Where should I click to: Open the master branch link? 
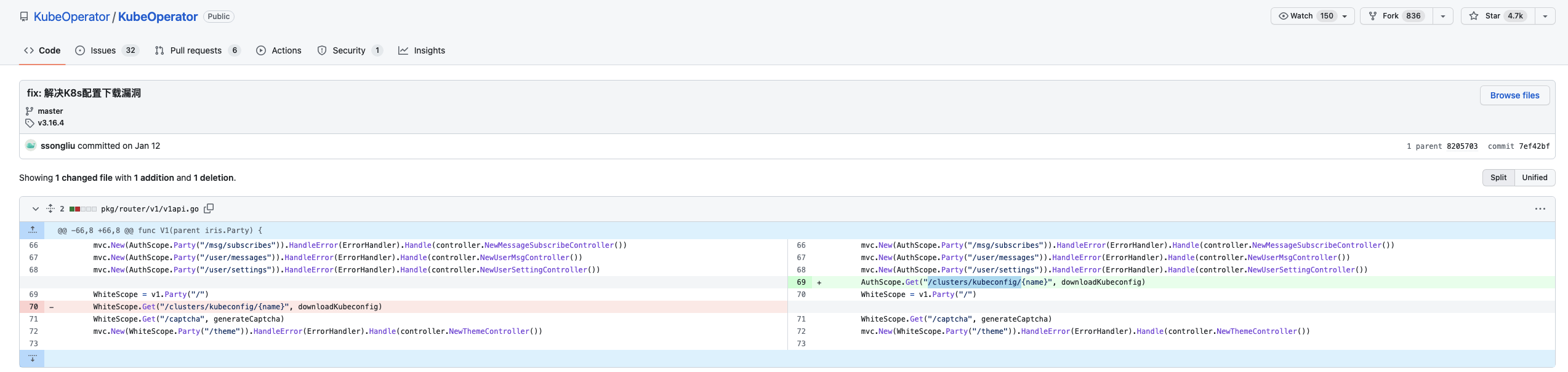click(x=50, y=111)
